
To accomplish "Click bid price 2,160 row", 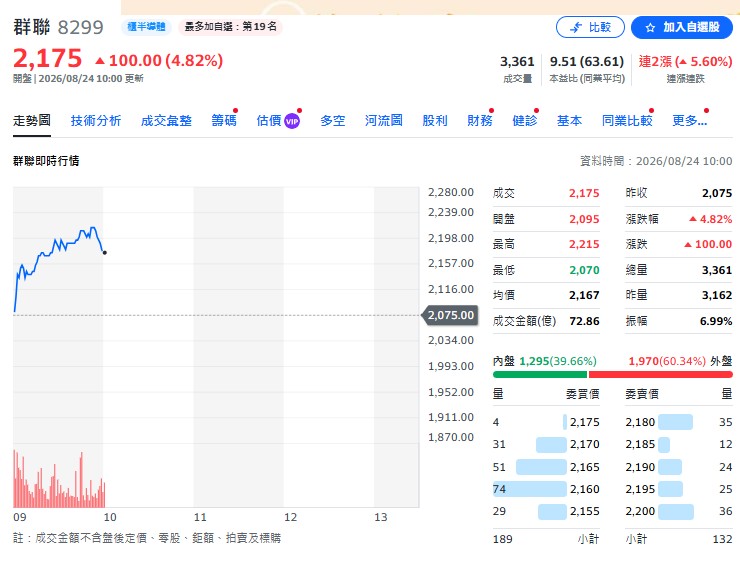I will pyautogui.click(x=546, y=489).
